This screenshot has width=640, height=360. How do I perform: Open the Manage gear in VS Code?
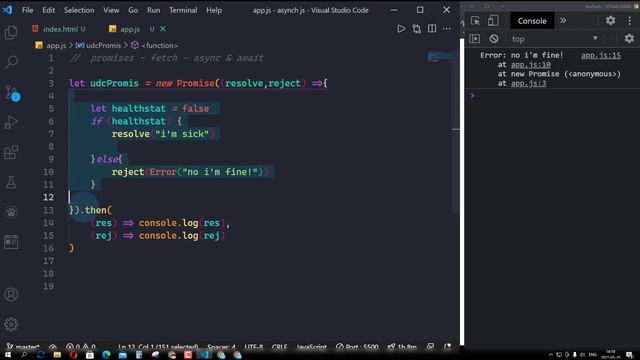point(11,324)
